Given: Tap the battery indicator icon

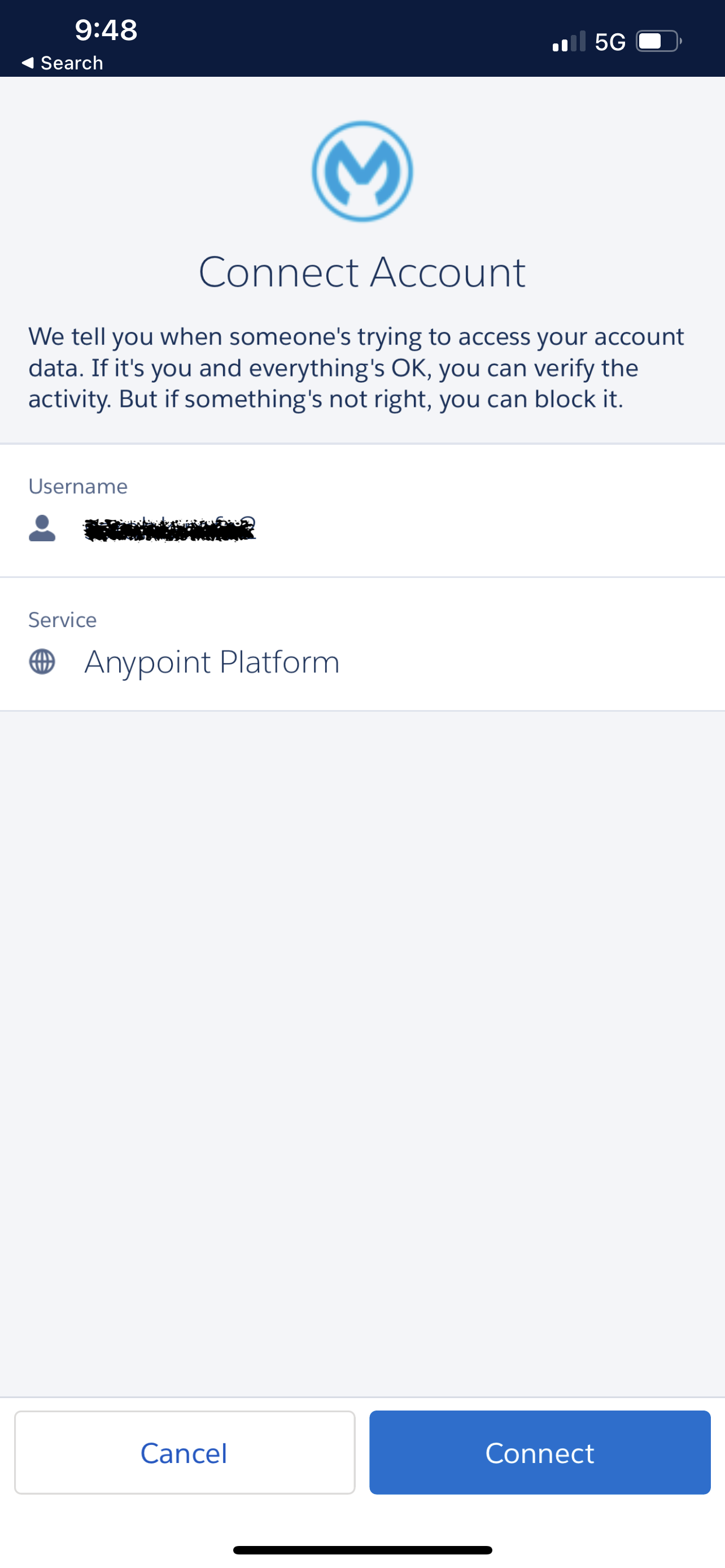Looking at the screenshot, I should pos(658,41).
